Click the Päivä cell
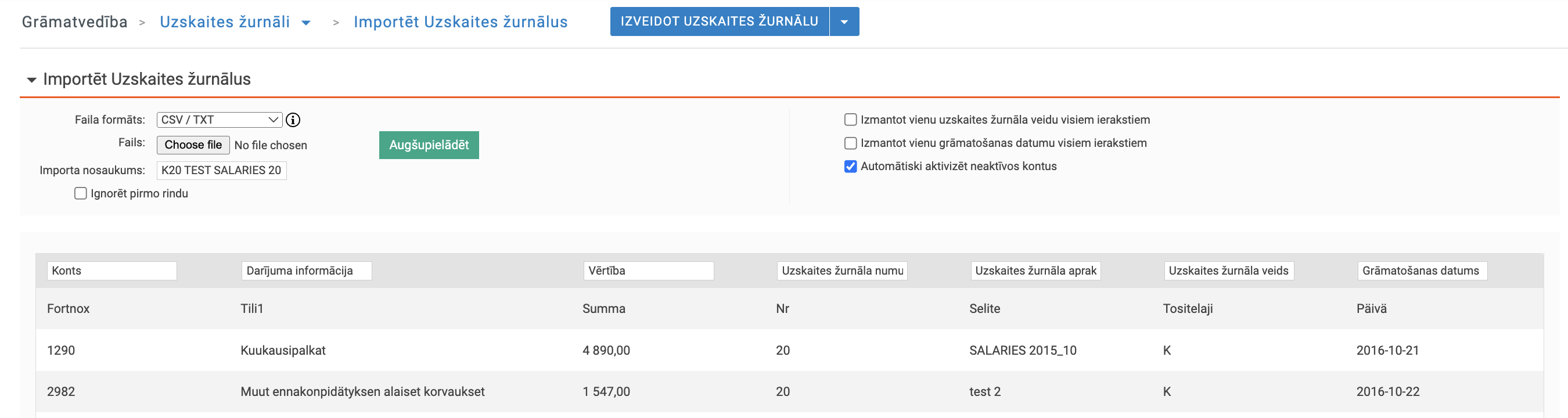The width and height of the screenshot is (1568, 418). point(1371,308)
